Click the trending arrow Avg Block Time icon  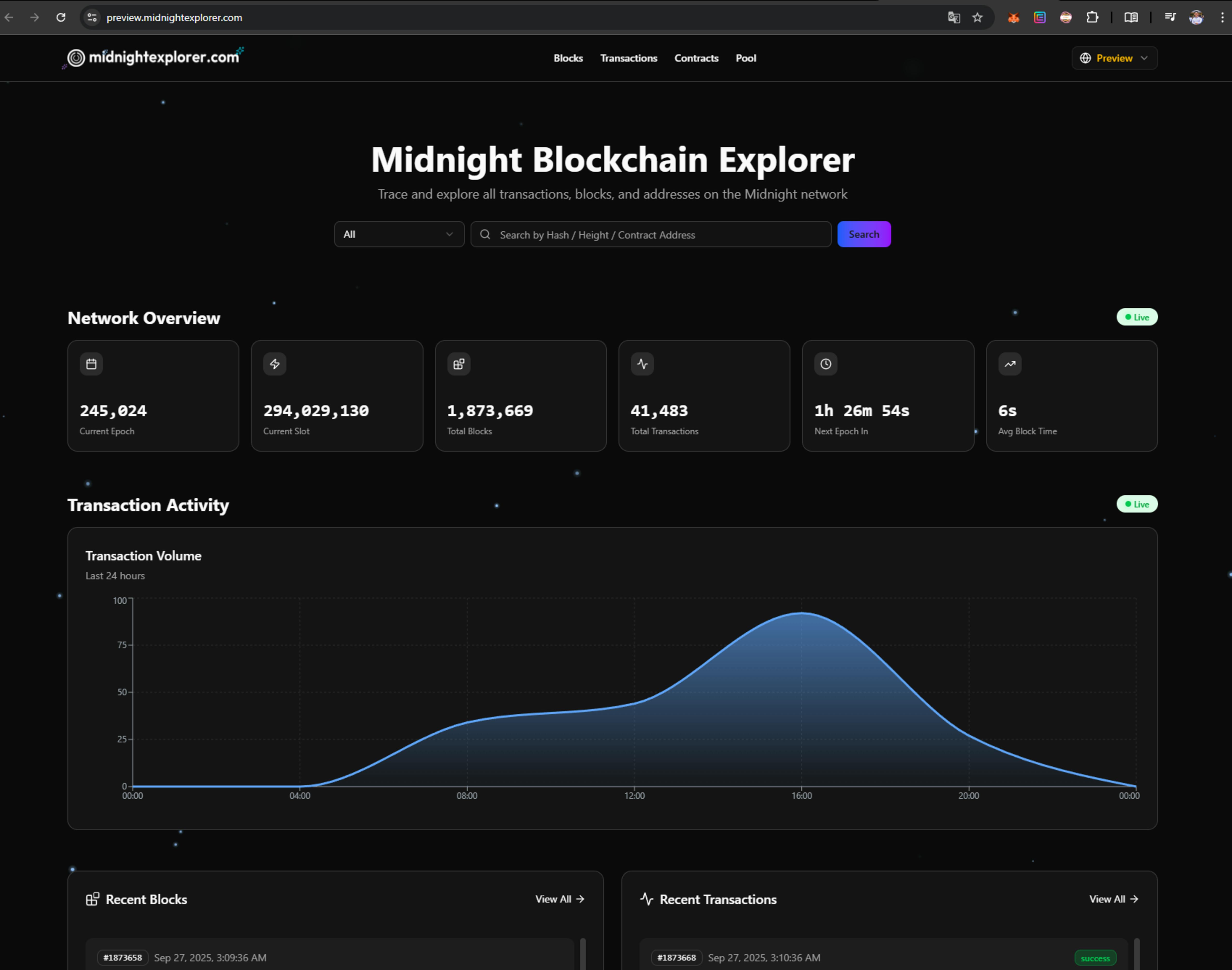point(1010,364)
